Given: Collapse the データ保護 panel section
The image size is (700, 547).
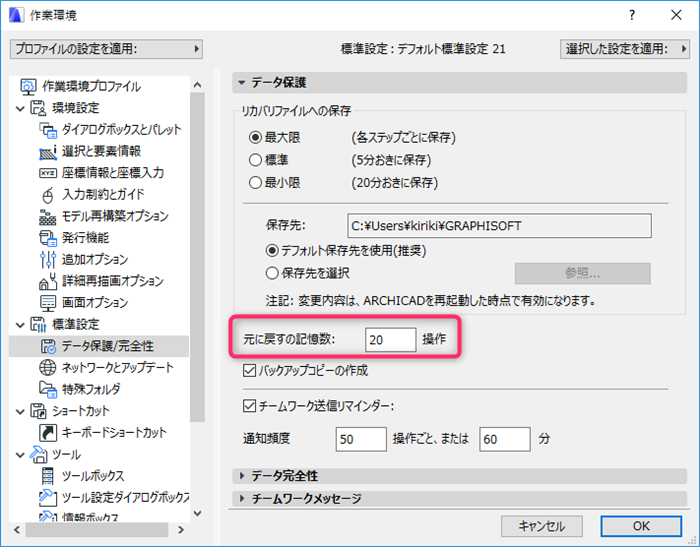Looking at the screenshot, I should point(242,83).
